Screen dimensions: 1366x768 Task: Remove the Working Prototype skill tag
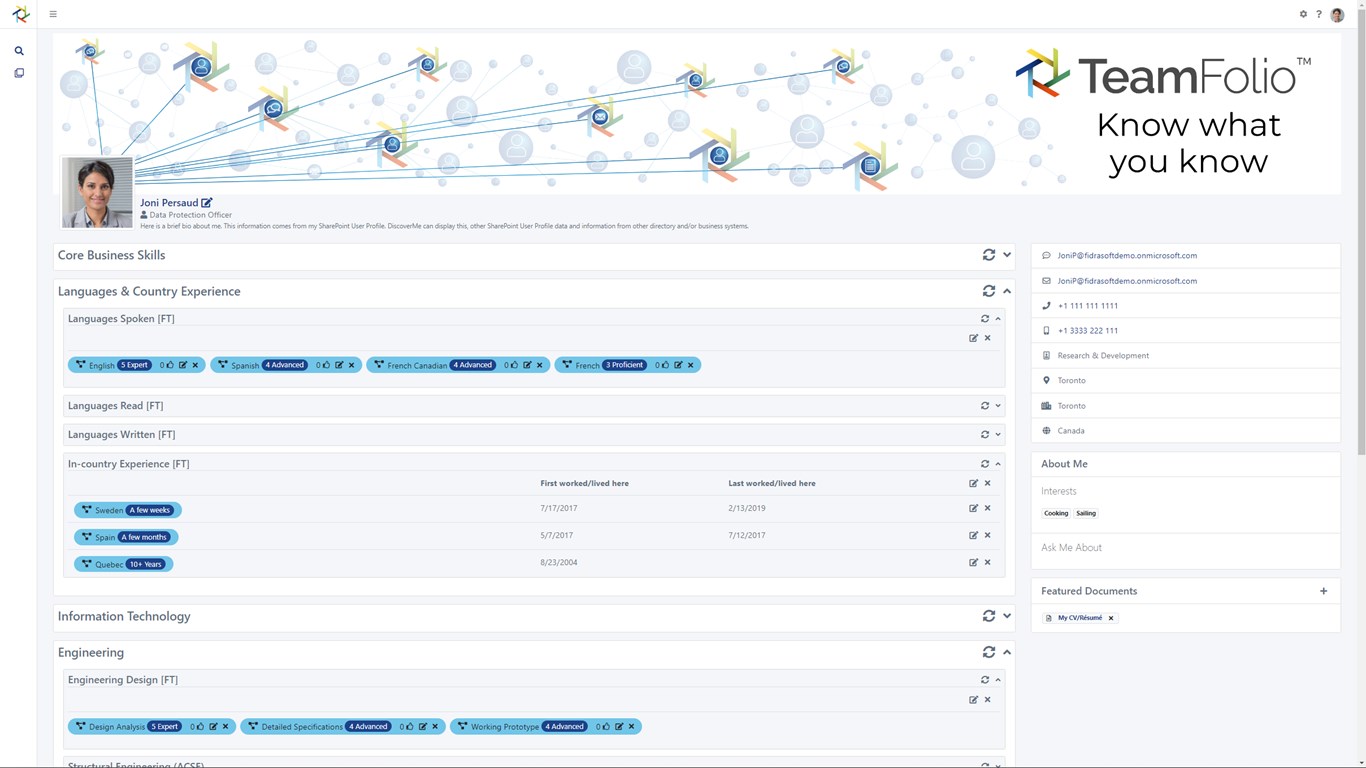631,726
